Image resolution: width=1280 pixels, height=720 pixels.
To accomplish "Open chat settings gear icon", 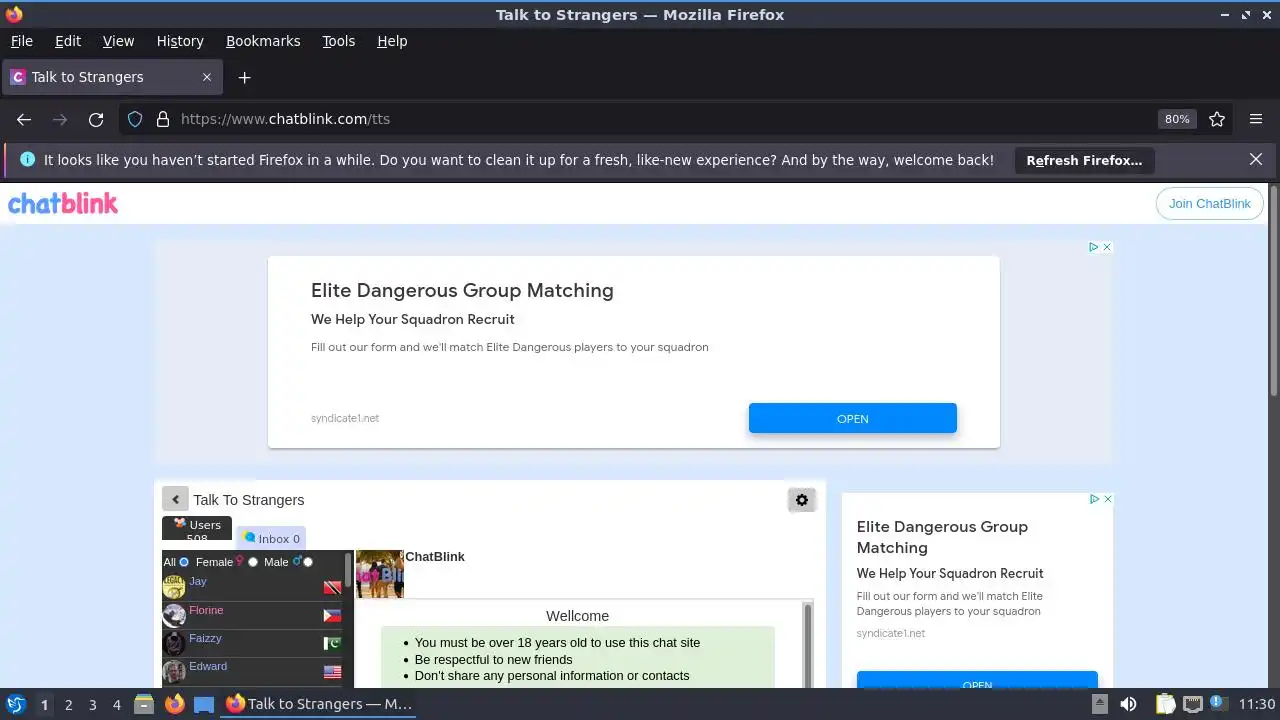I will 801,500.
